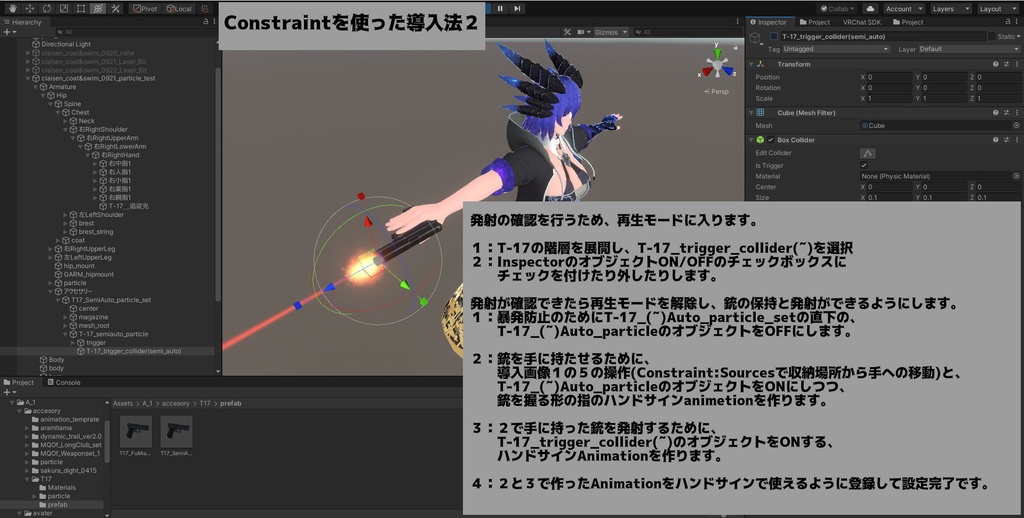Select the magazine object in Hierarchy
This screenshot has height=518, width=1024.
point(93,317)
